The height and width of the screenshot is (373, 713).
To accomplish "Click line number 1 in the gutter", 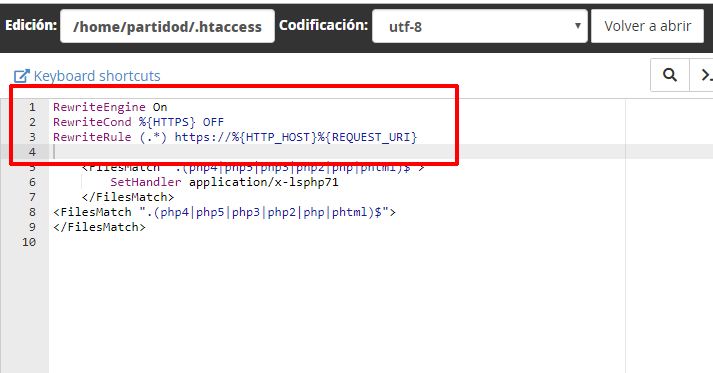I will click(x=32, y=107).
